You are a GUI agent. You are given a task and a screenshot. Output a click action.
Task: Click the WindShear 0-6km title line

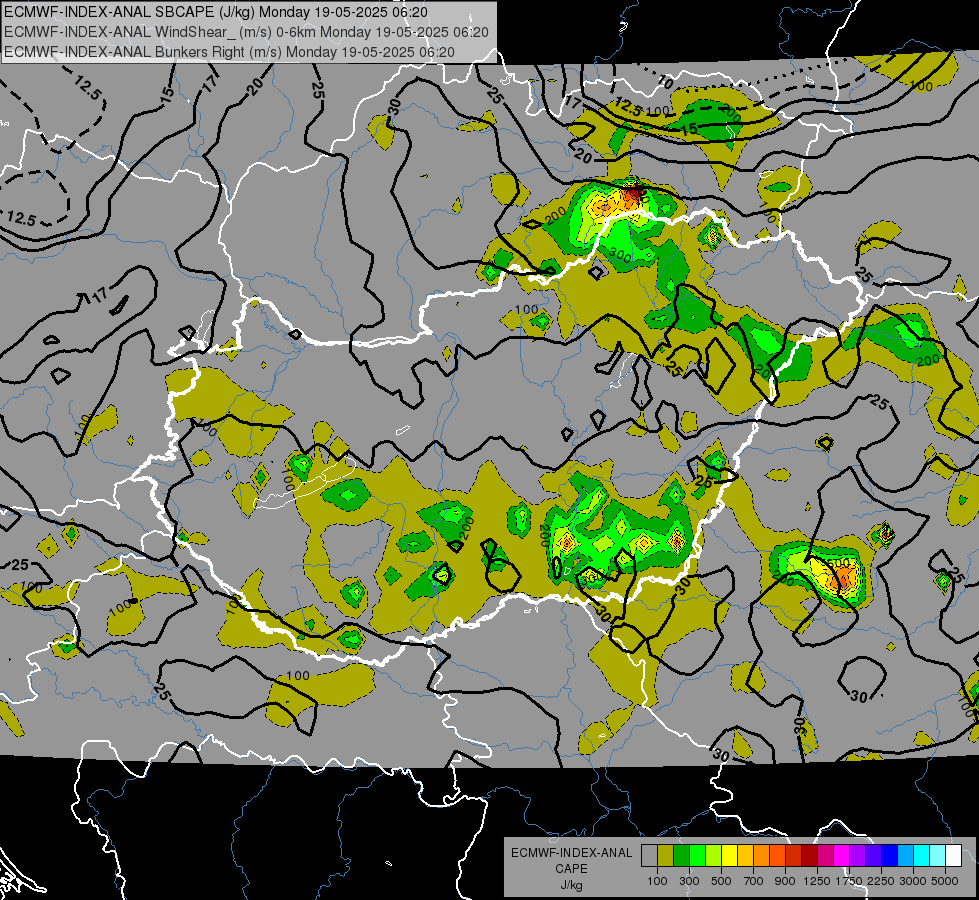point(247,32)
